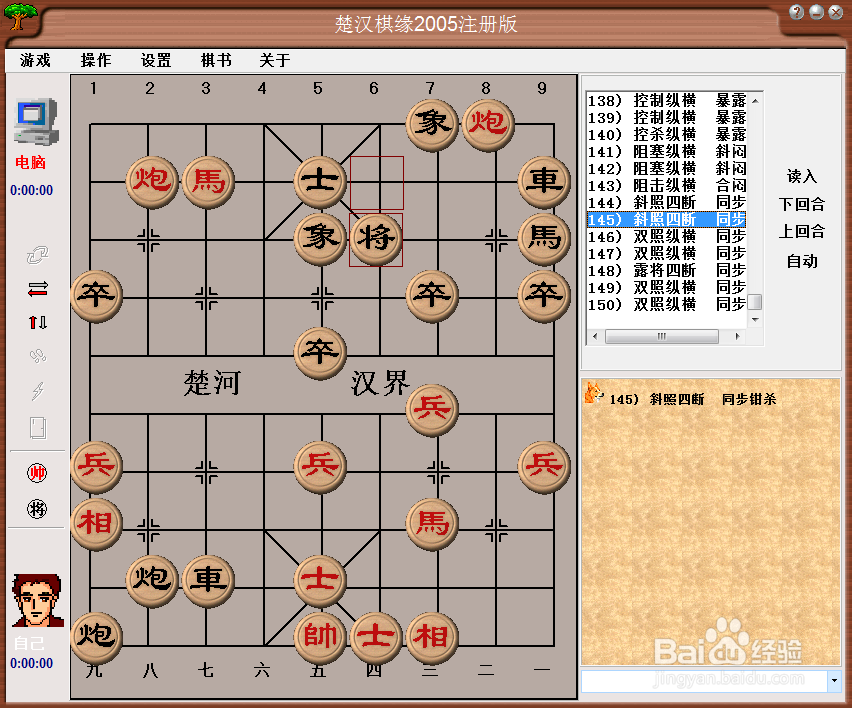This screenshot has height=708, width=852.
Task: Click the horizontal scrollbar thumb of list
Action: (x=662, y=336)
